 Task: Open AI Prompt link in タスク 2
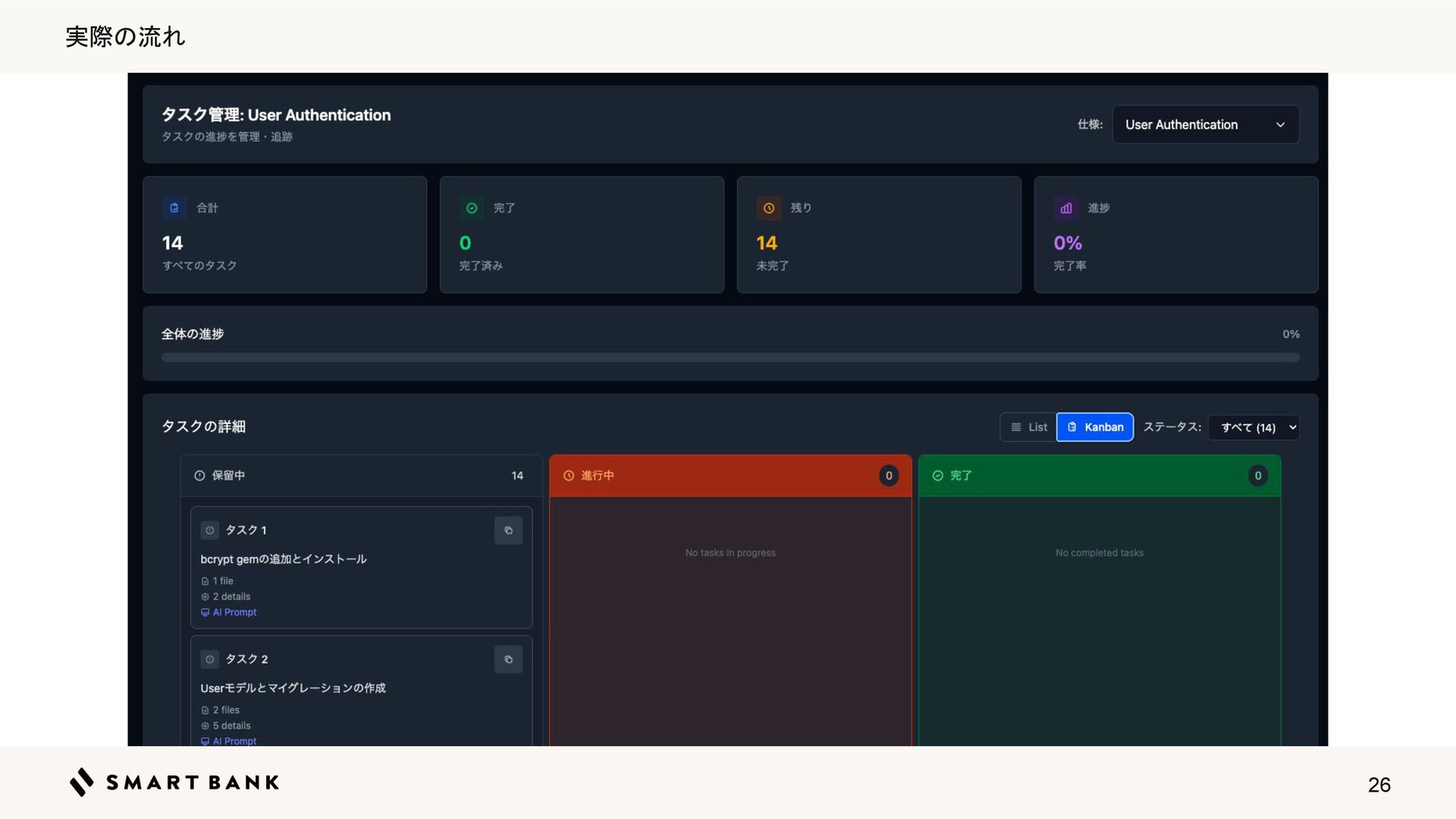coord(234,741)
